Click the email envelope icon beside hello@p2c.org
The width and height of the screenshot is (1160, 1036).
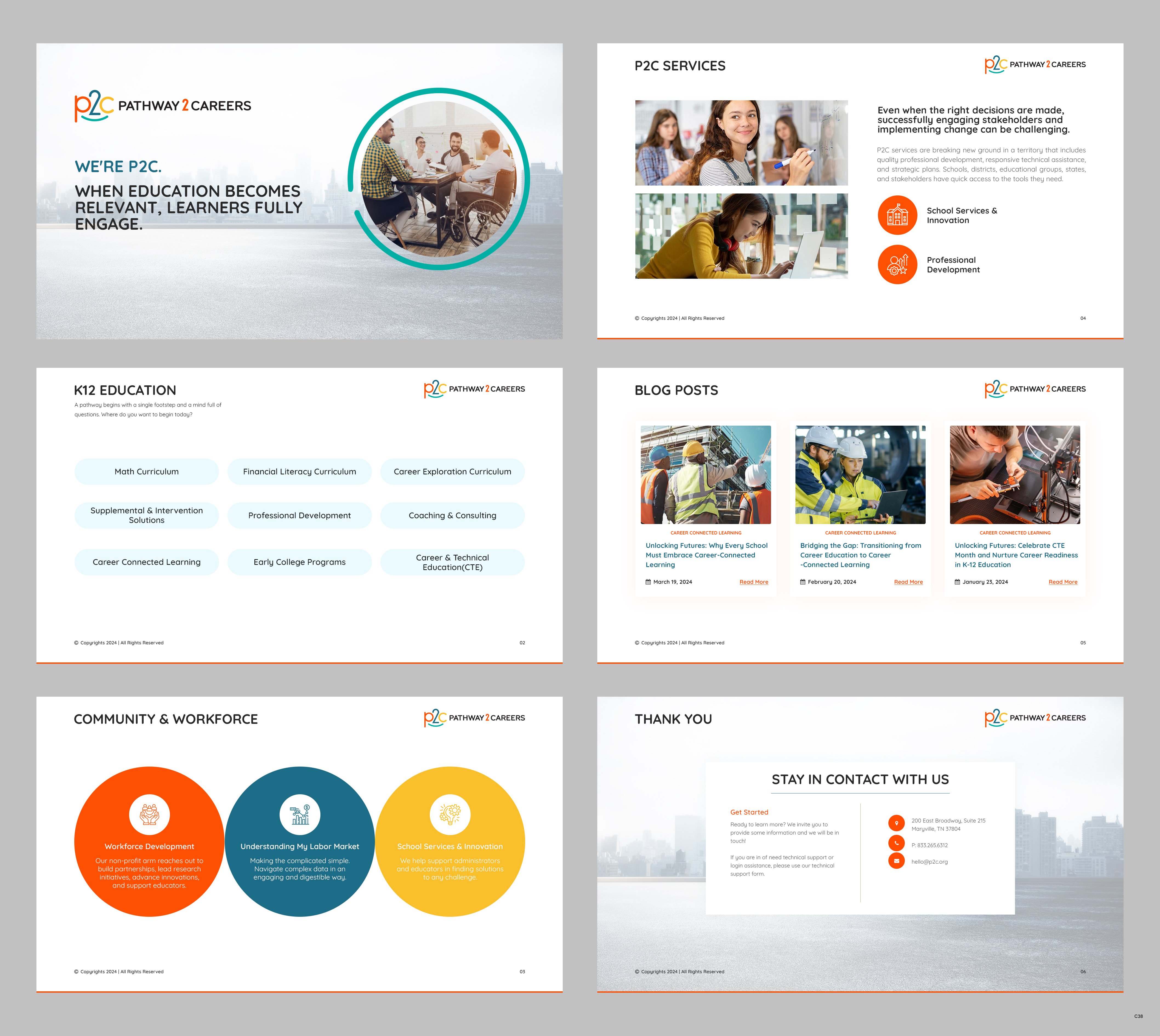point(897,861)
